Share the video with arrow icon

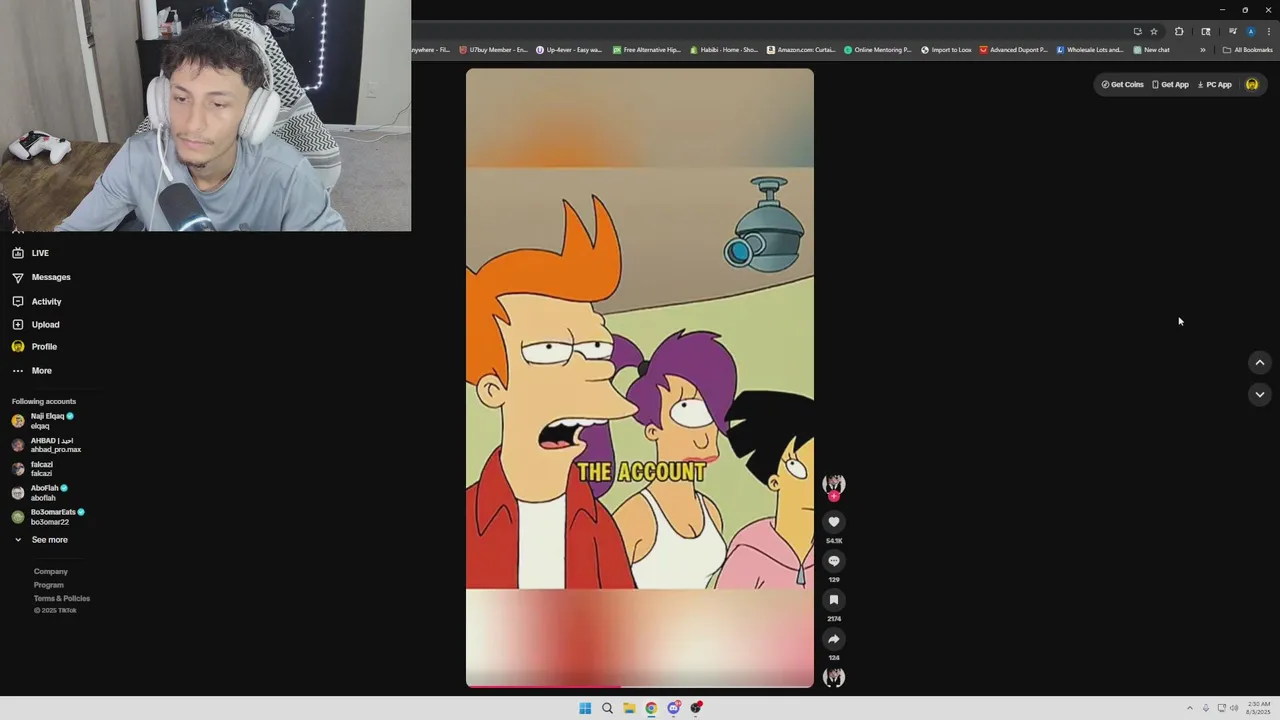tap(834, 639)
